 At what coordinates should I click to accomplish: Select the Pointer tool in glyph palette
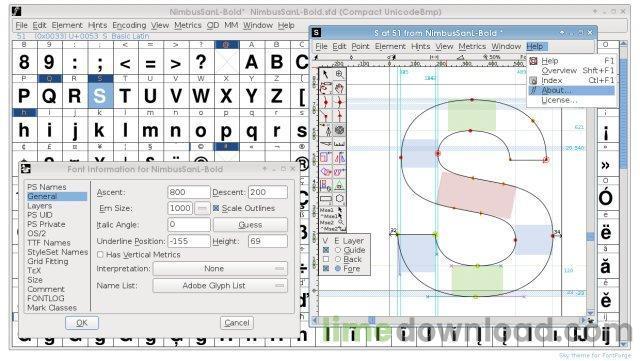tap(325, 74)
